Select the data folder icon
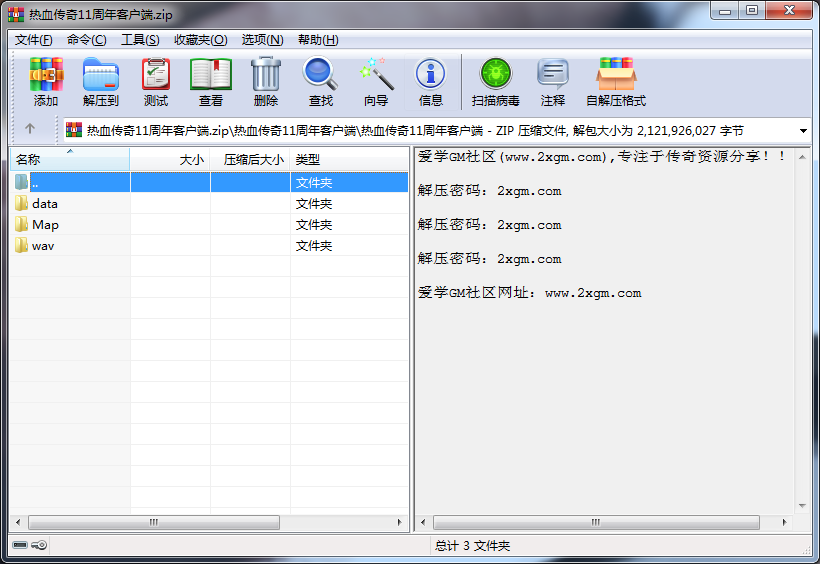The width and height of the screenshot is (820, 564). pos(21,203)
